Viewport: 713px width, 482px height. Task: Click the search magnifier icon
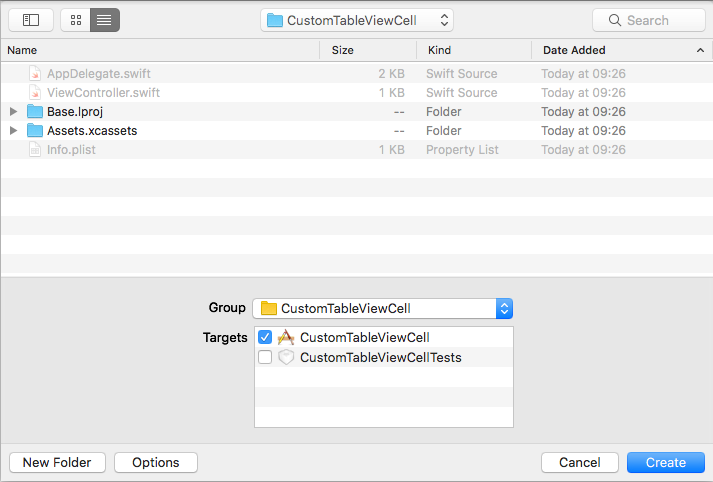[614, 20]
